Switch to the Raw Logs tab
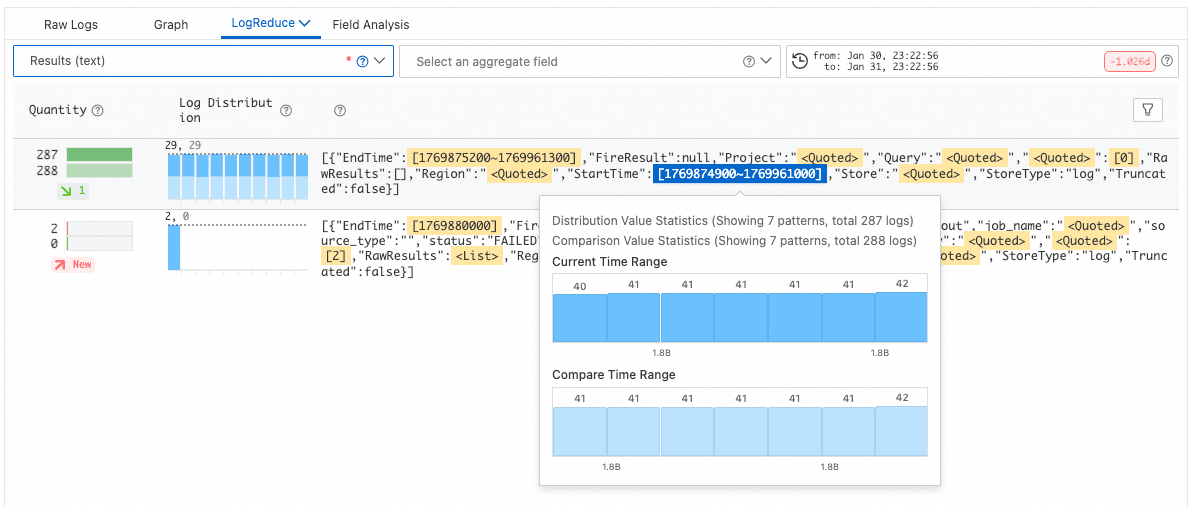 coord(71,24)
